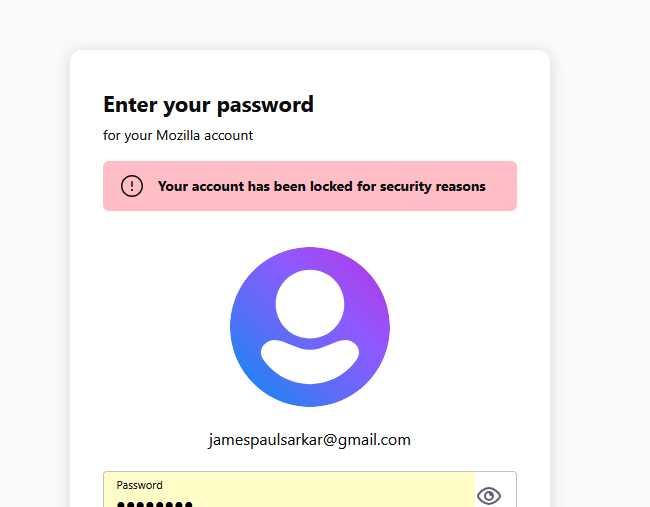Click the 'Password' field label
This screenshot has width=650, height=507.
point(139,485)
